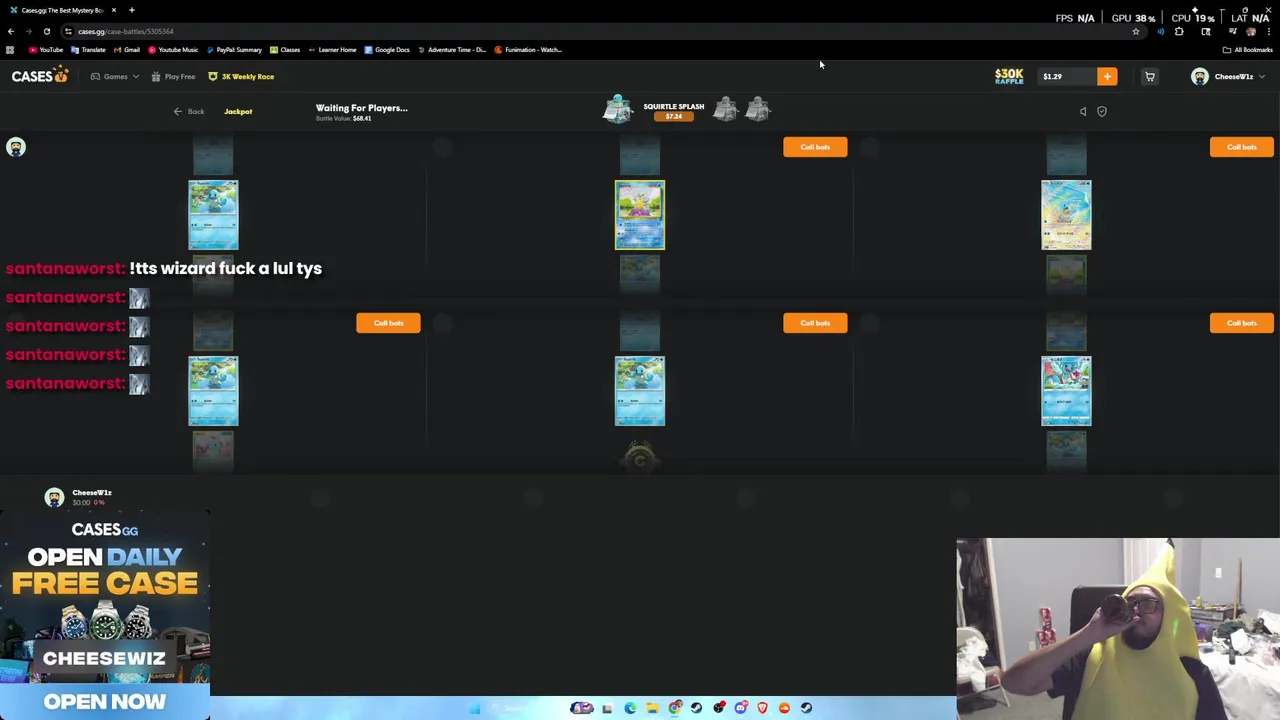The height and width of the screenshot is (720, 1280).
Task: Click the Squirtle card in bottom middle reel
Action: tap(640, 391)
